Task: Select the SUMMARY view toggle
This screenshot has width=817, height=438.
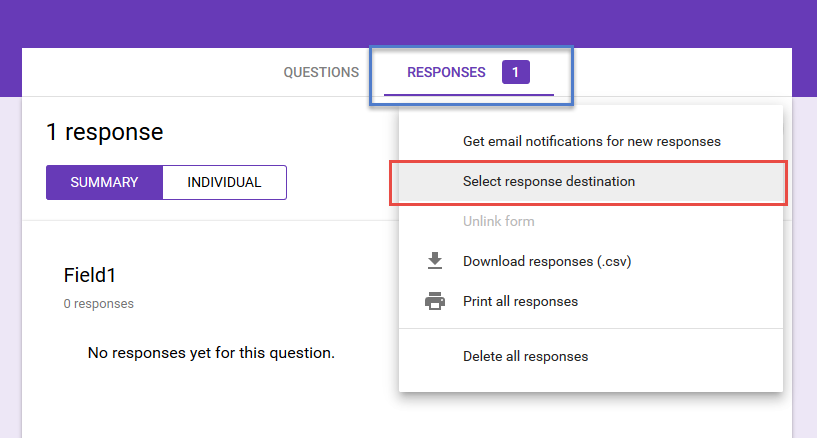Action: coord(104,182)
